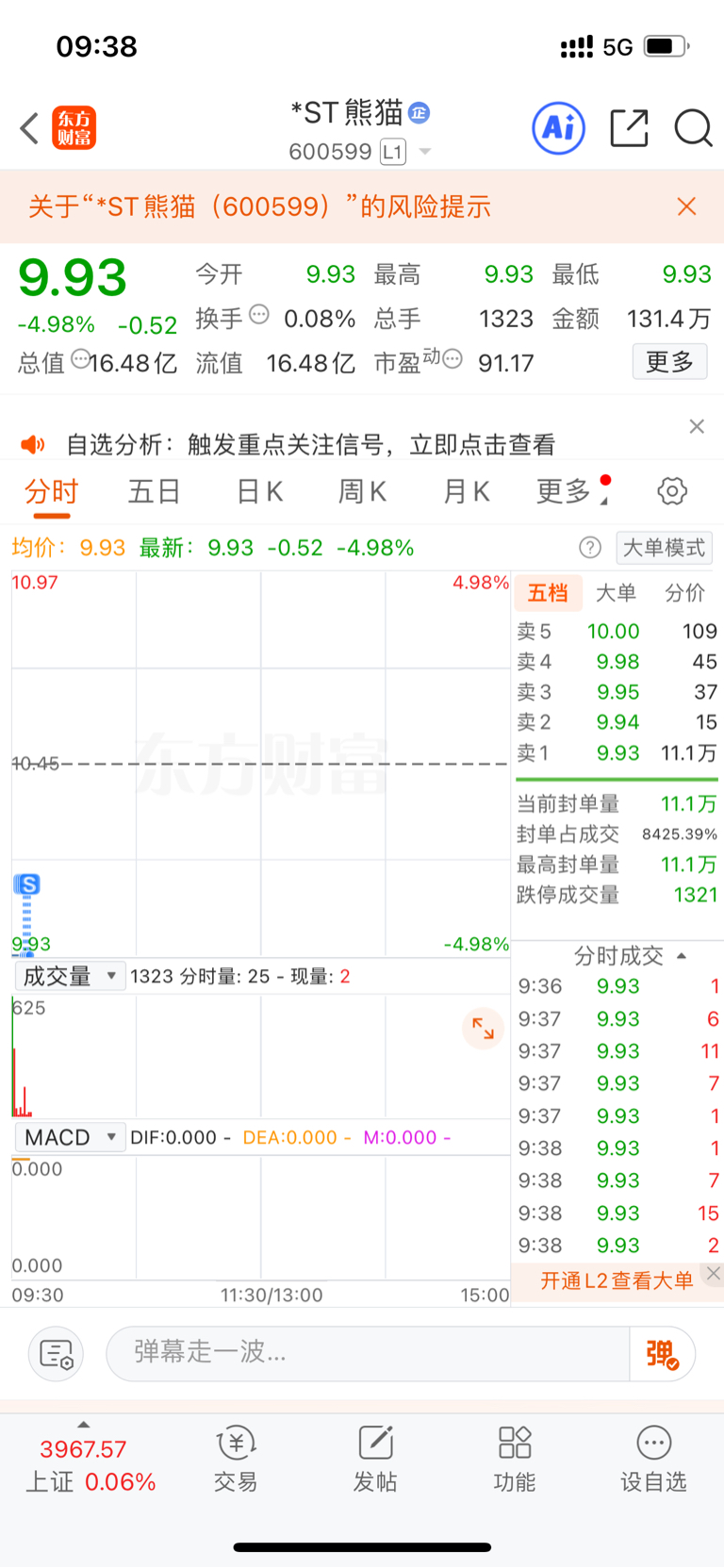The width and height of the screenshot is (724, 1568).
Task: Tap 设自选 watchlist settings icon
Action: pyautogui.click(x=653, y=1460)
